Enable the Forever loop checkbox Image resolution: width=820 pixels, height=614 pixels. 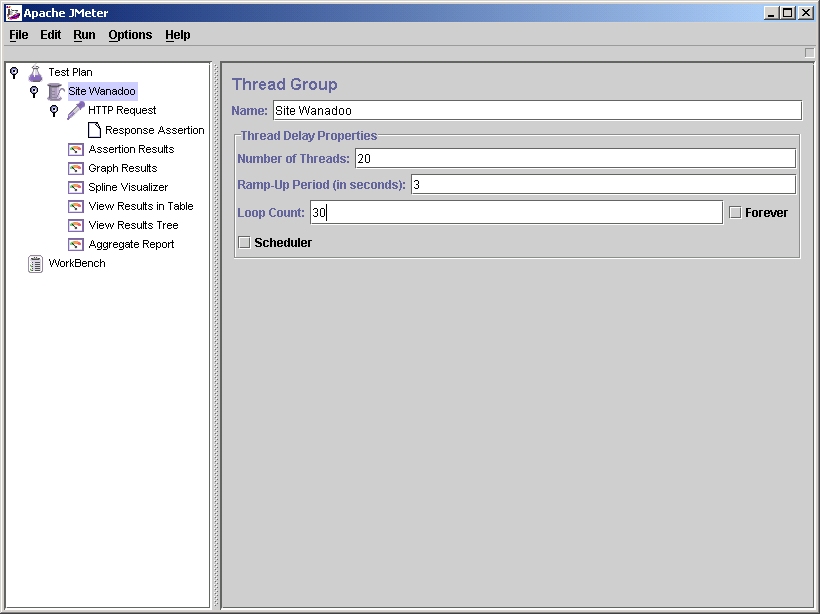pos(735,213)
